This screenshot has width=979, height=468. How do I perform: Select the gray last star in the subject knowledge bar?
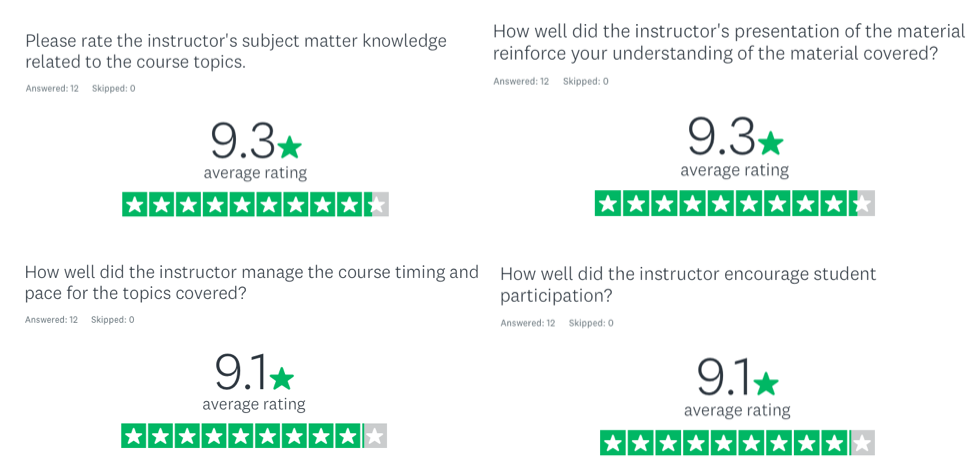pos(378,205)
